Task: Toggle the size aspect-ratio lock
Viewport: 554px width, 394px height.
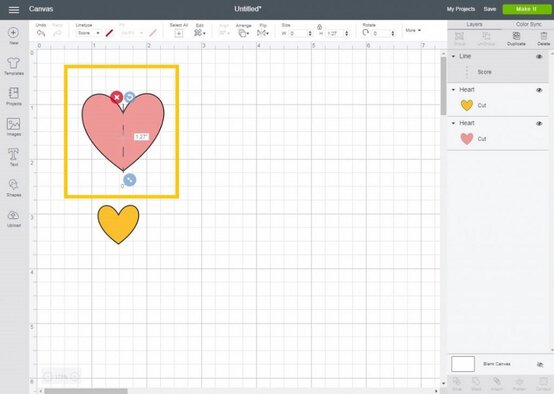Action: (x=319, y=27)
